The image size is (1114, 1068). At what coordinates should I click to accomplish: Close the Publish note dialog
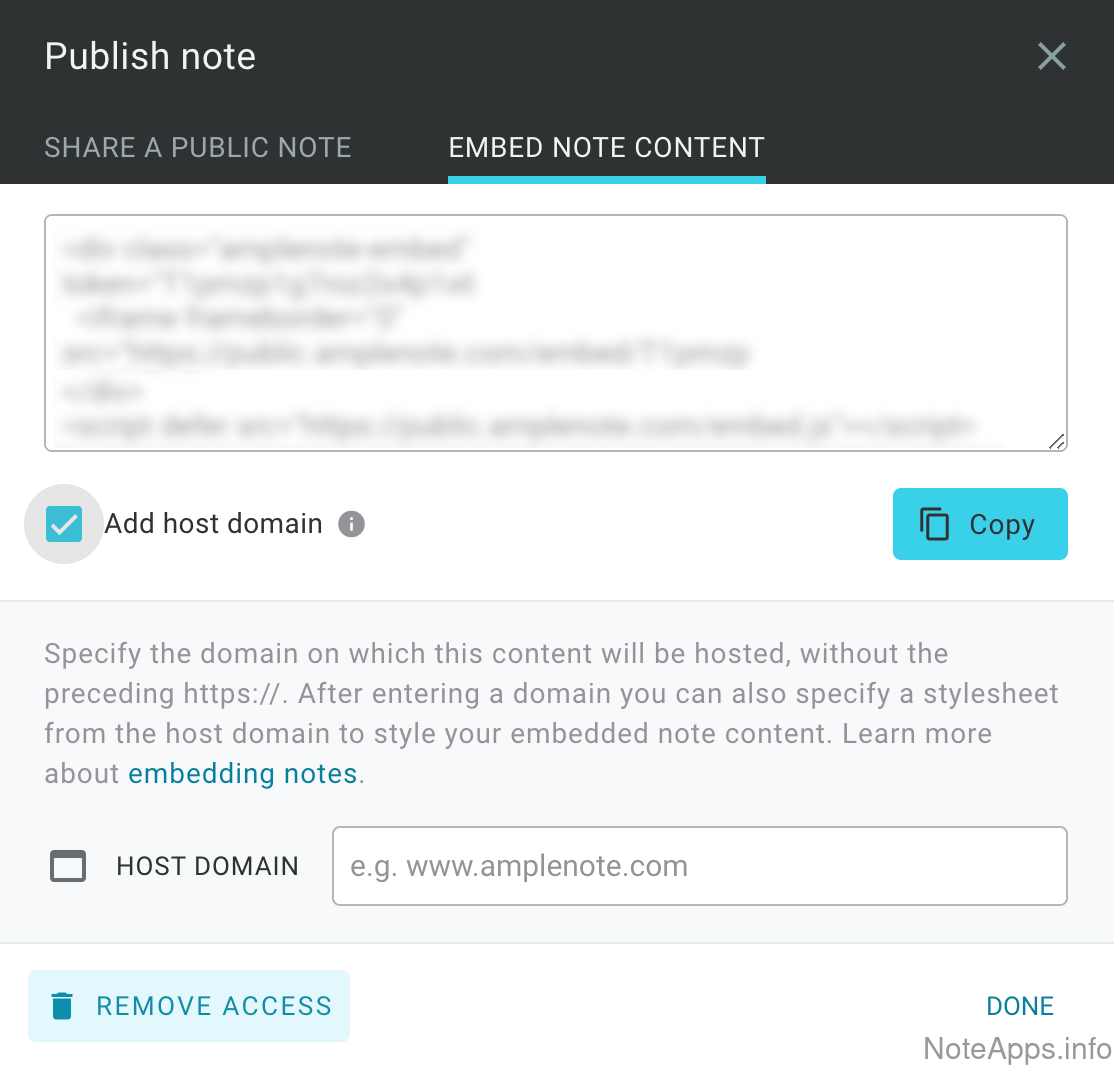(1051, 56)
